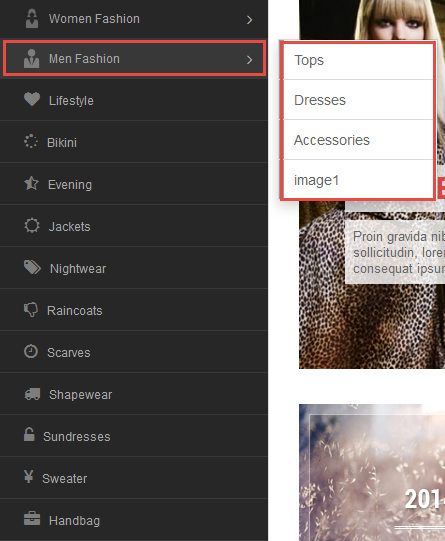Screen dimensions: 445x541
Task: Click the gear icon beside Jackets
Action: point(32,226)
